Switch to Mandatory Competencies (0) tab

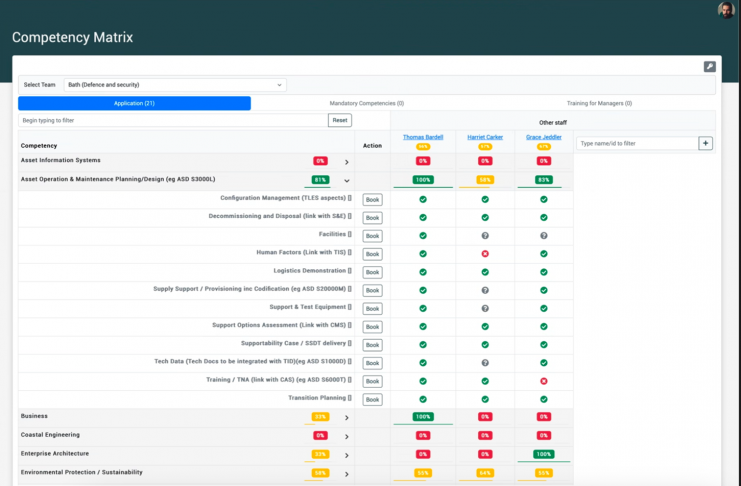click(x=367, y=103)
